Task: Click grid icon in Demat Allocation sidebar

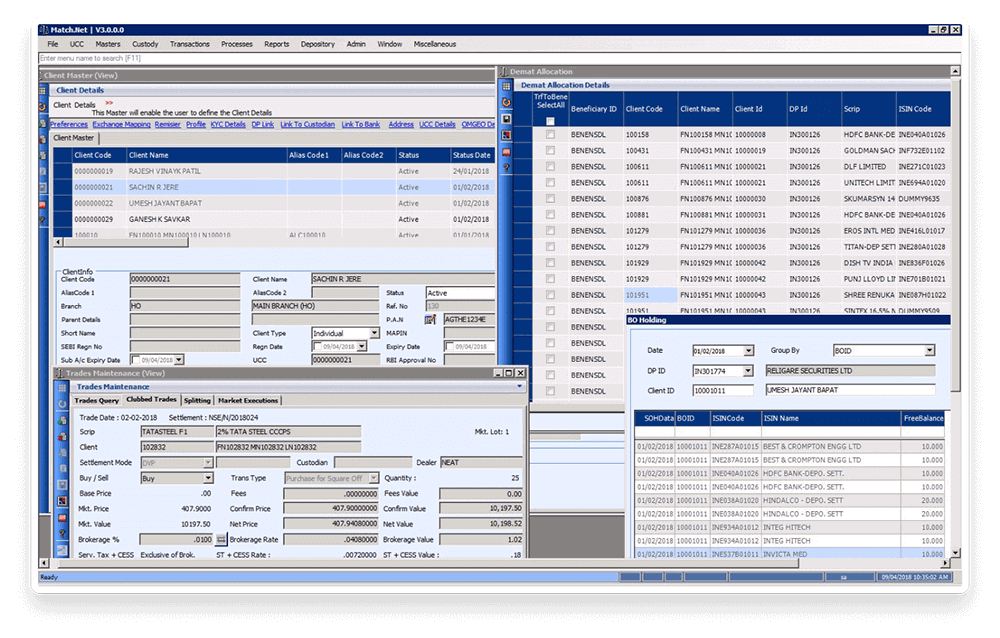Action: point(506,86)
